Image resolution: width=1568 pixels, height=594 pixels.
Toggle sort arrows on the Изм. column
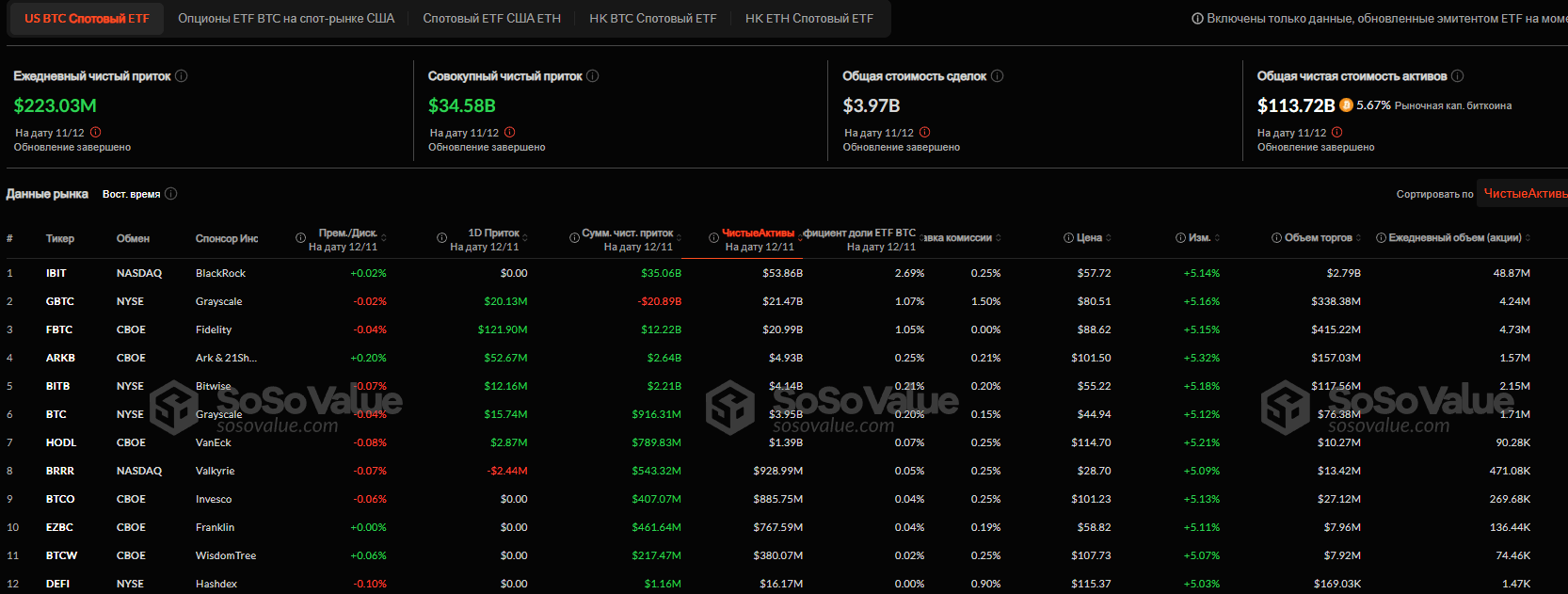(1220, 238)
